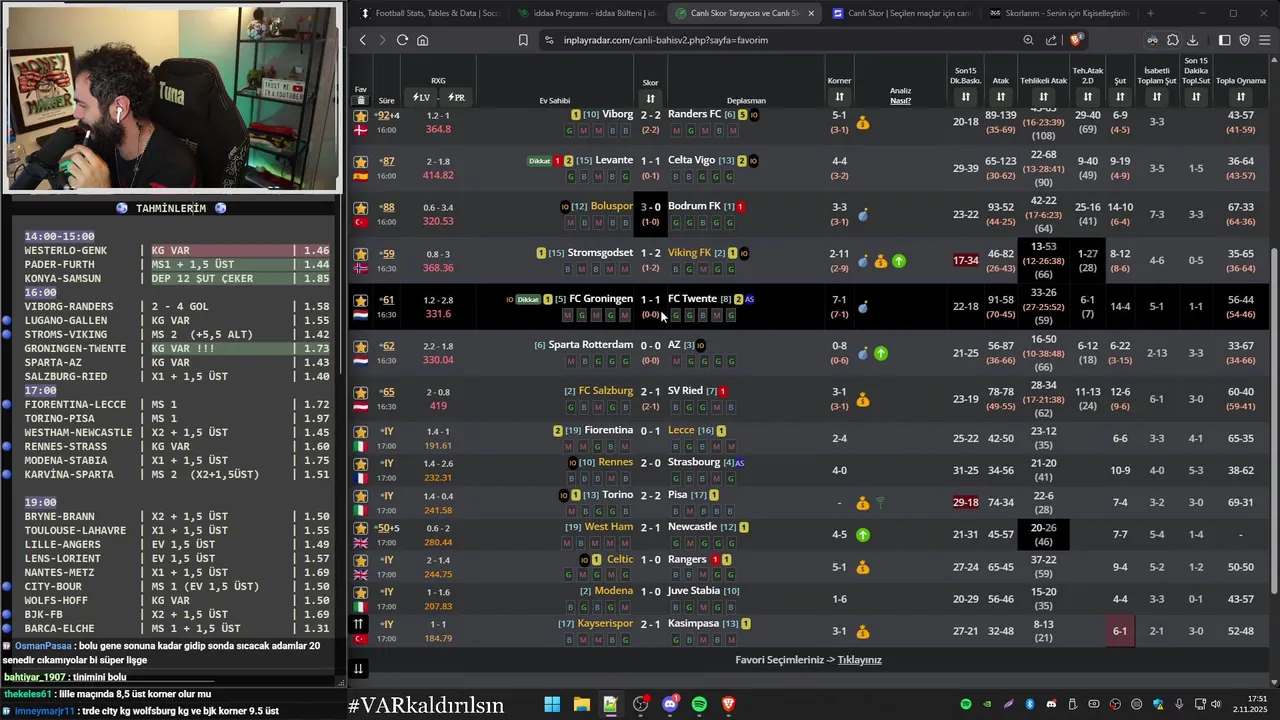
Task: Toggle favorite star for FC Salzburg row
Action: 361,392
